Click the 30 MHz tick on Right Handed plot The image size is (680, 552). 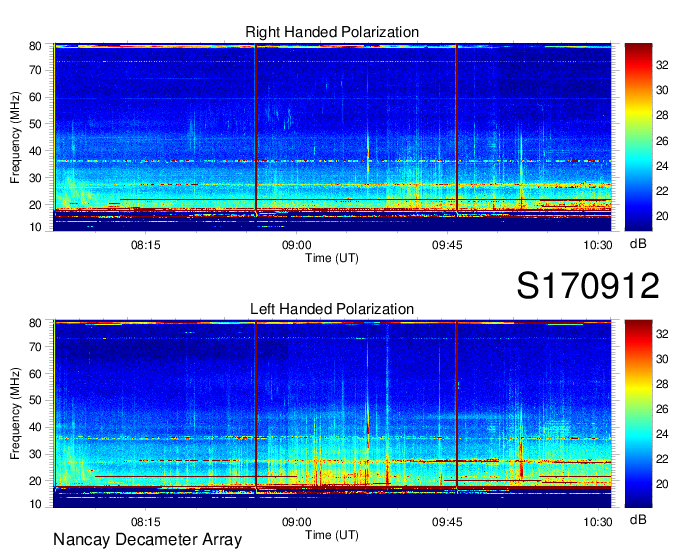click(x=35, y=178)
